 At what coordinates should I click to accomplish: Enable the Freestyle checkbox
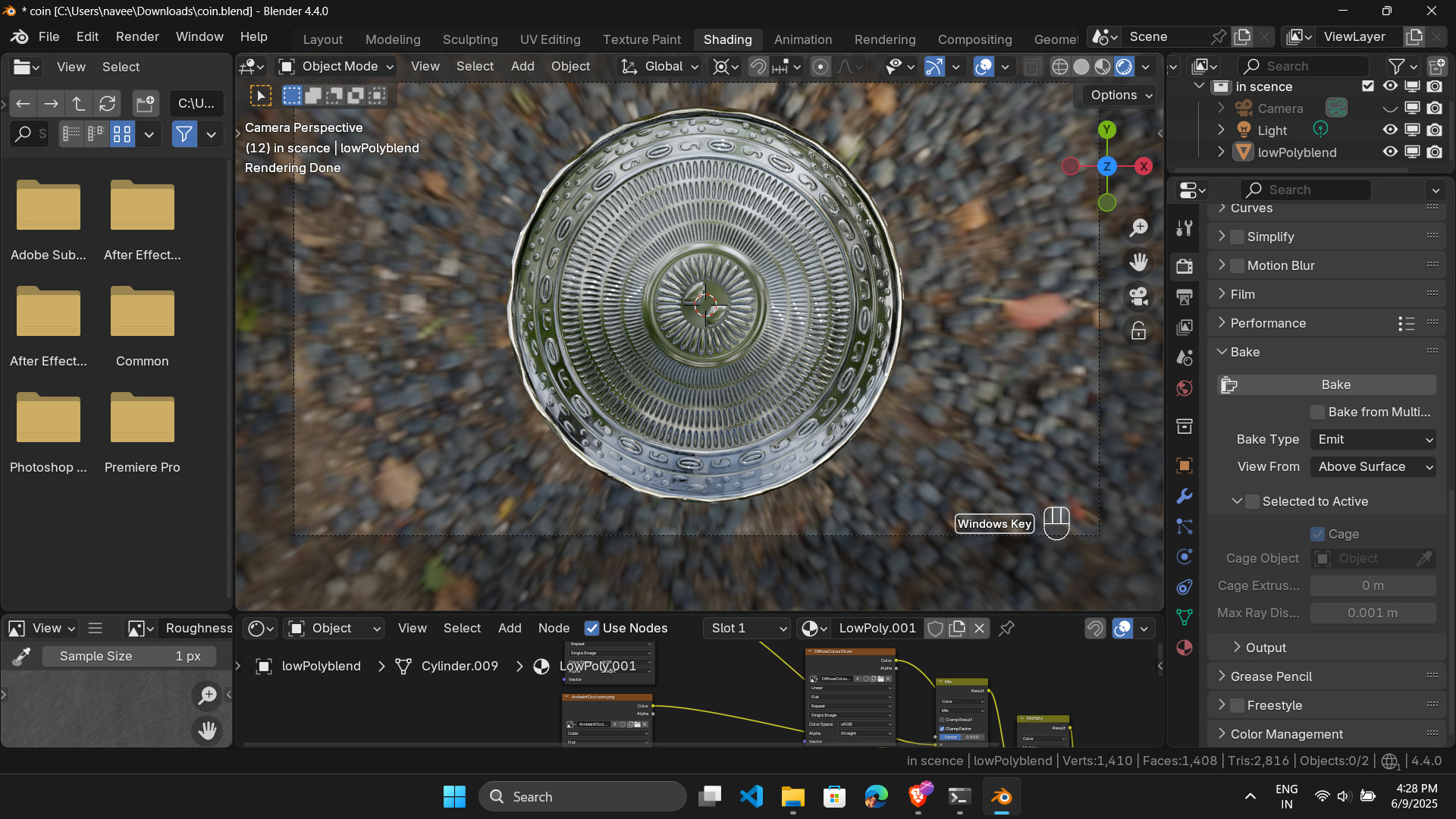point(1237,706)
